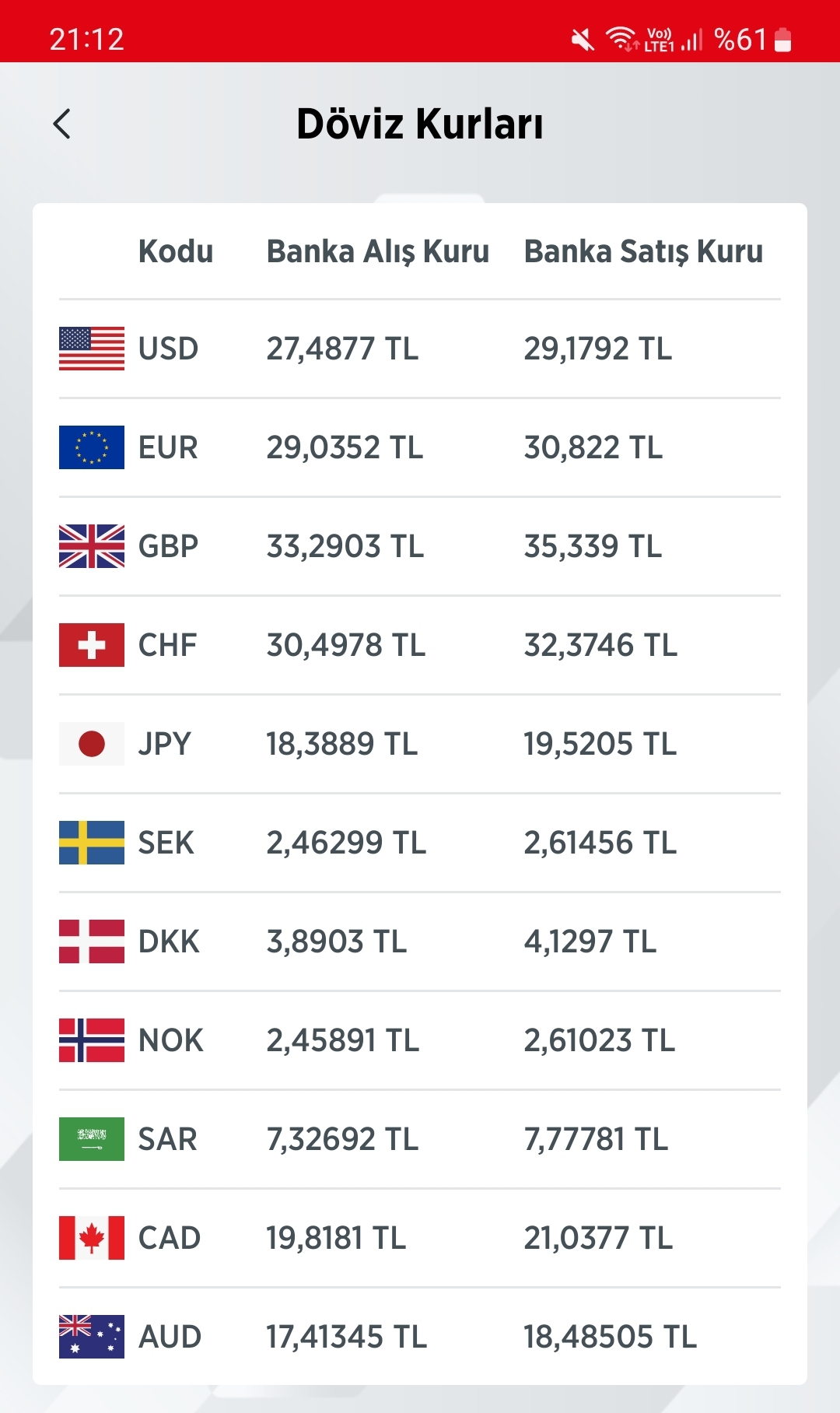The height and width of the screenshot is (1413, 840).
Task: Tap the muted sound status icon
Action: click(583, 39)
